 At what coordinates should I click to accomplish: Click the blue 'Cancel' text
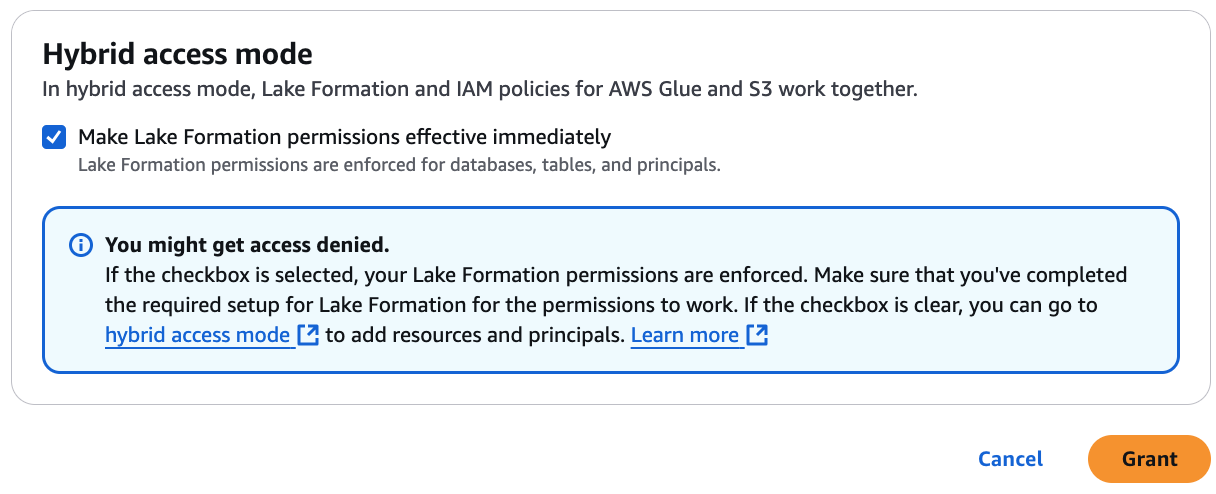1010,459
